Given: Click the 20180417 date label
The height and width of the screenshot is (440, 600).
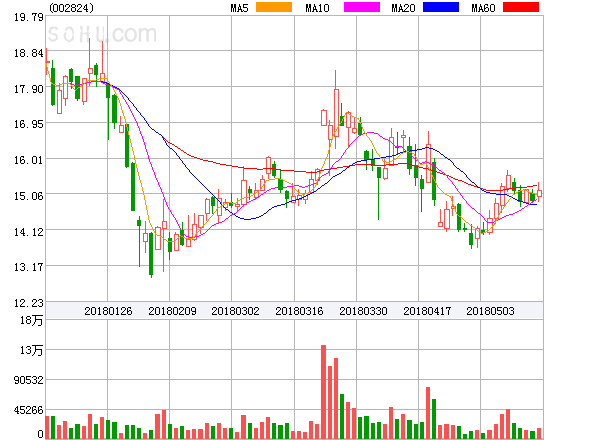Looking at the screenshot, I should click(427, 311).
